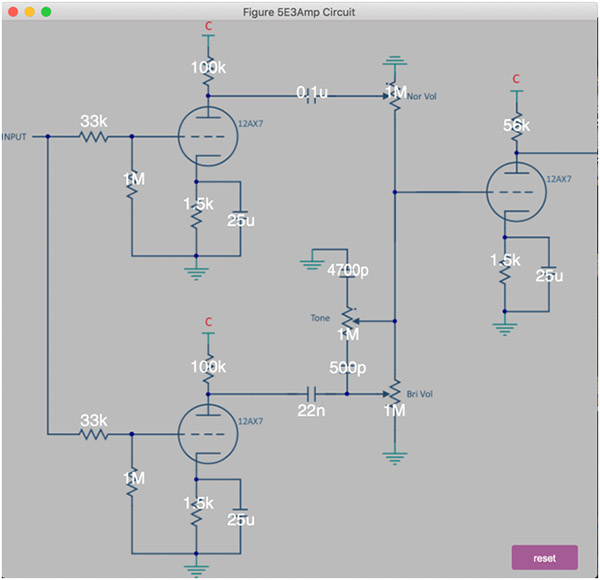Viewport: 600px width, 580px height.
Task: Maximize the window with the green button
Action: (46, 12)
